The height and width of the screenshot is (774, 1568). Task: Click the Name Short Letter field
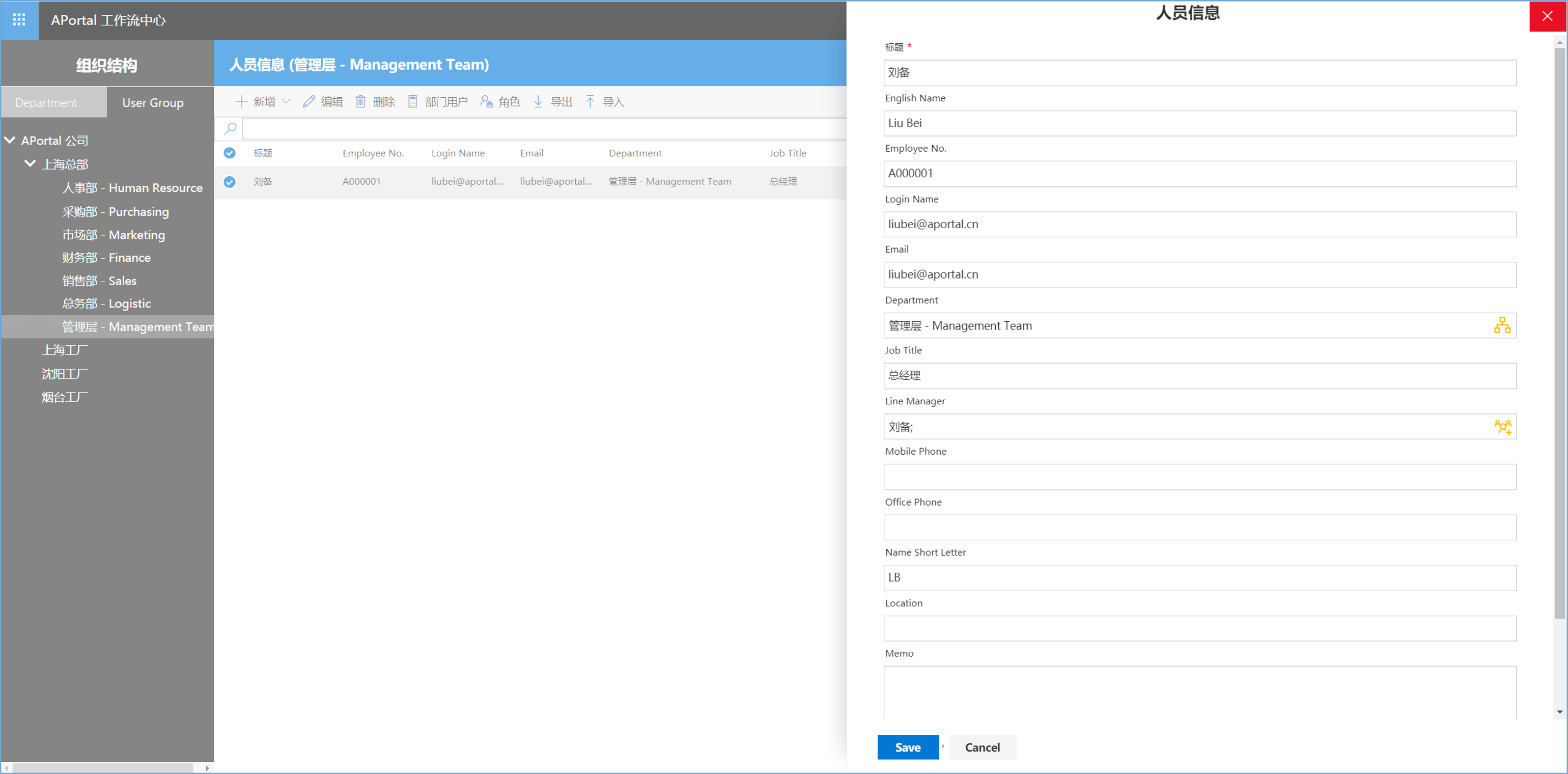coord(1200,578)
